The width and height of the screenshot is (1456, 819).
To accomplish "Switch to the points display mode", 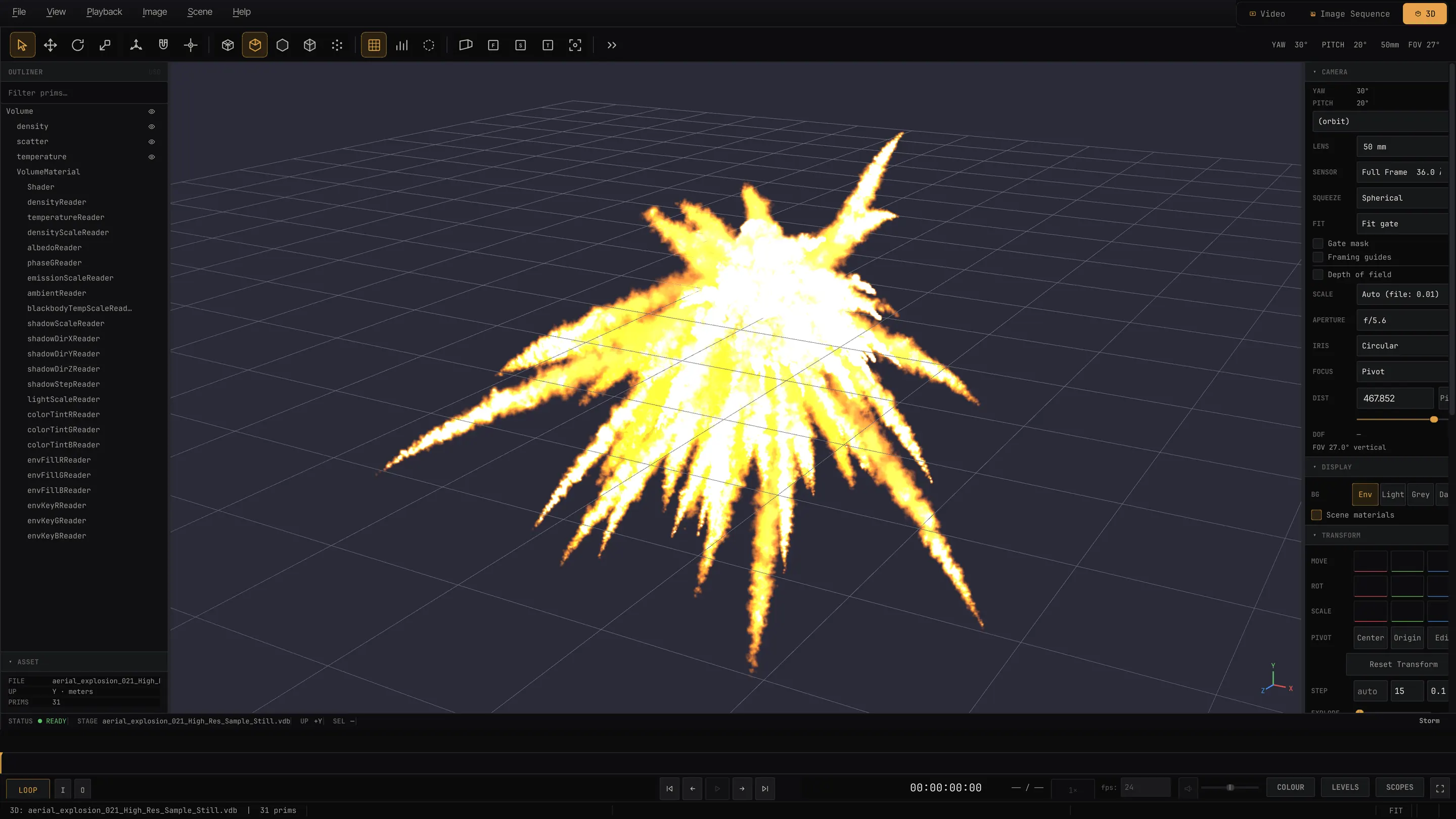I will (337, 45).
